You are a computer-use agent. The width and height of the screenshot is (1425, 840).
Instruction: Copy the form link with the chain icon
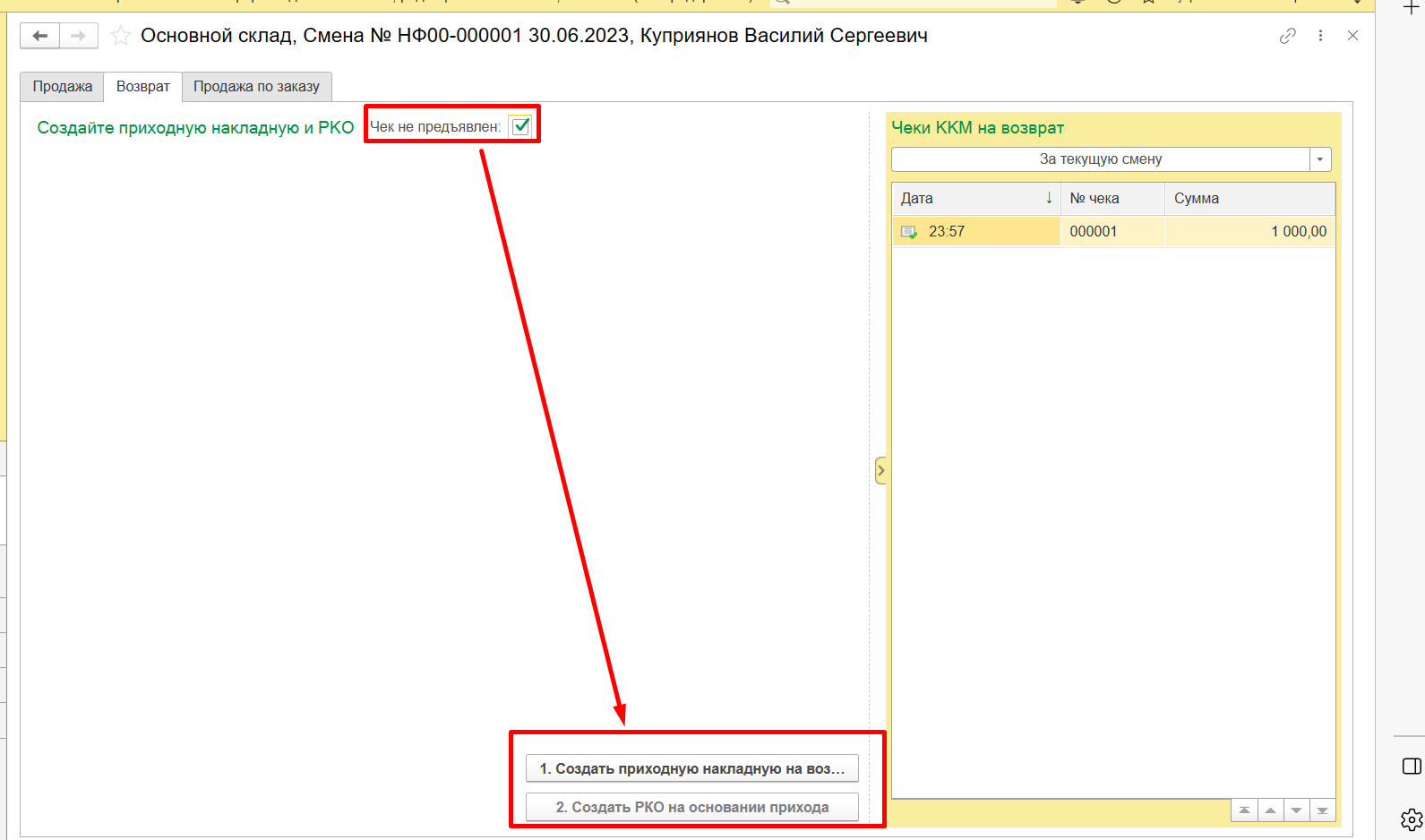coord(1287,36)
